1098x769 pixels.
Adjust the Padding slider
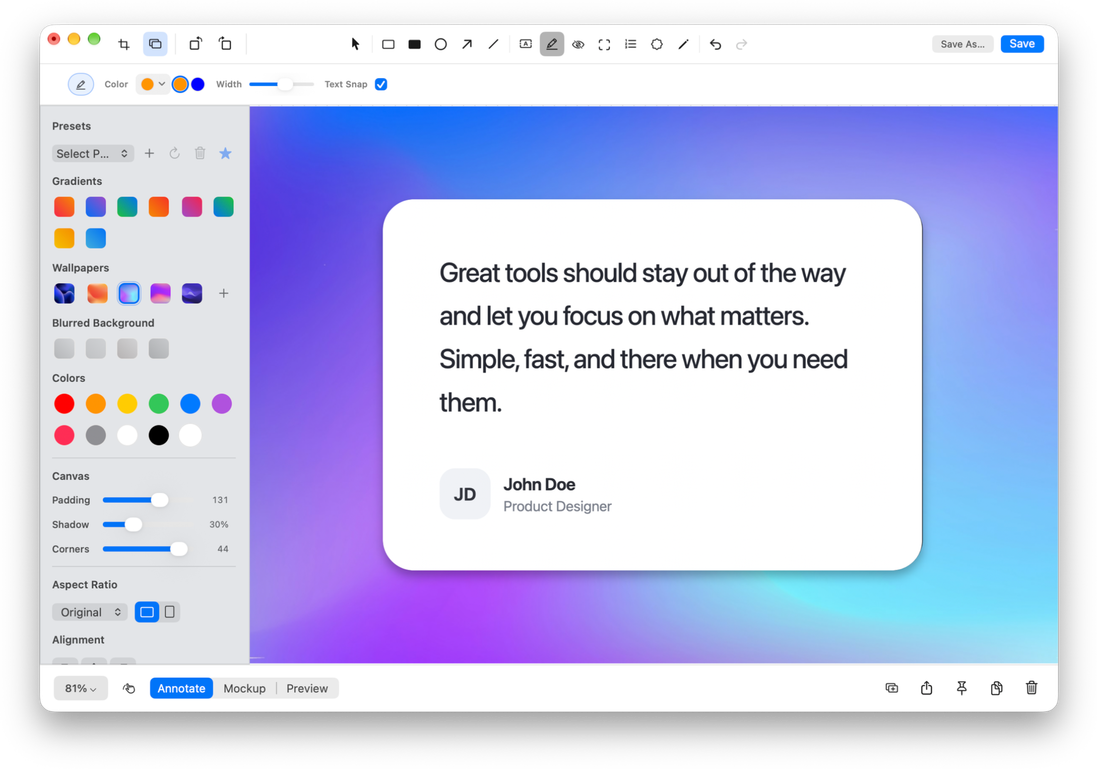point(147,500)
